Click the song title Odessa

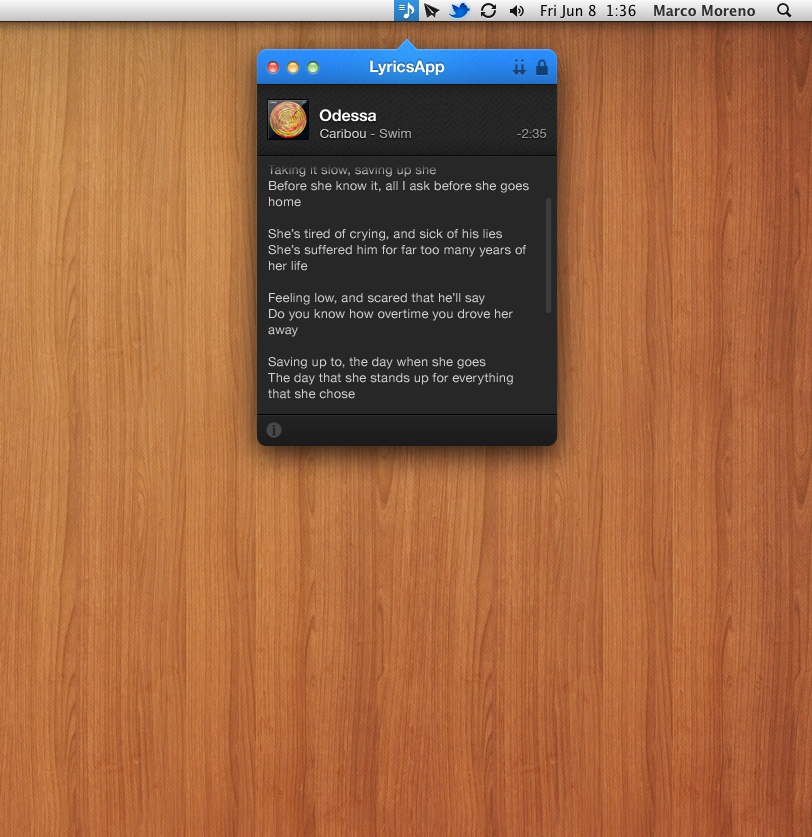pos(348,115)
